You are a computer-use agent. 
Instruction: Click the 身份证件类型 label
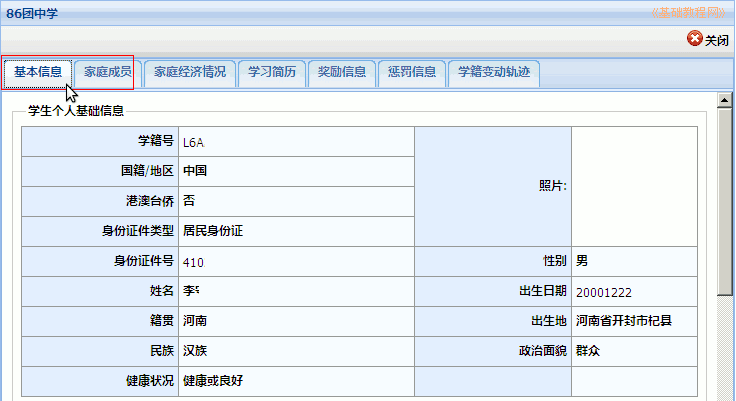138,231
